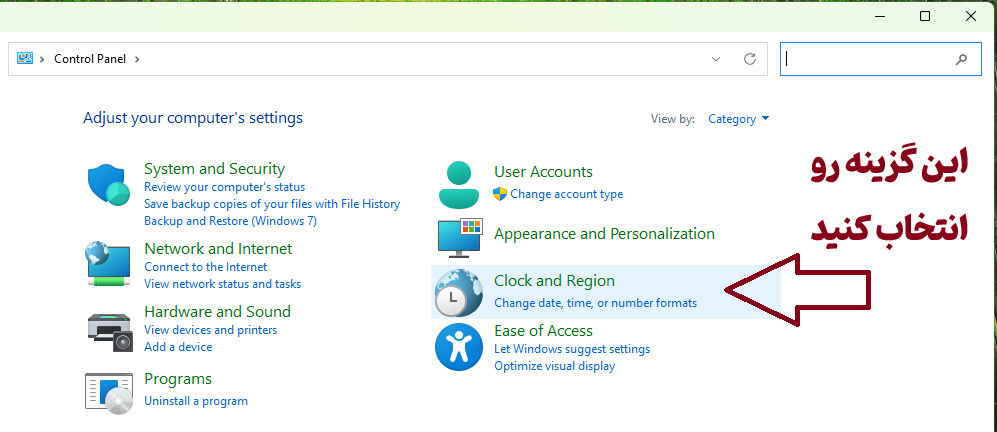The height and width of the screenshot is (432, 997).
Task: Open Programs category heading
Action: click(x=178, y=379)
